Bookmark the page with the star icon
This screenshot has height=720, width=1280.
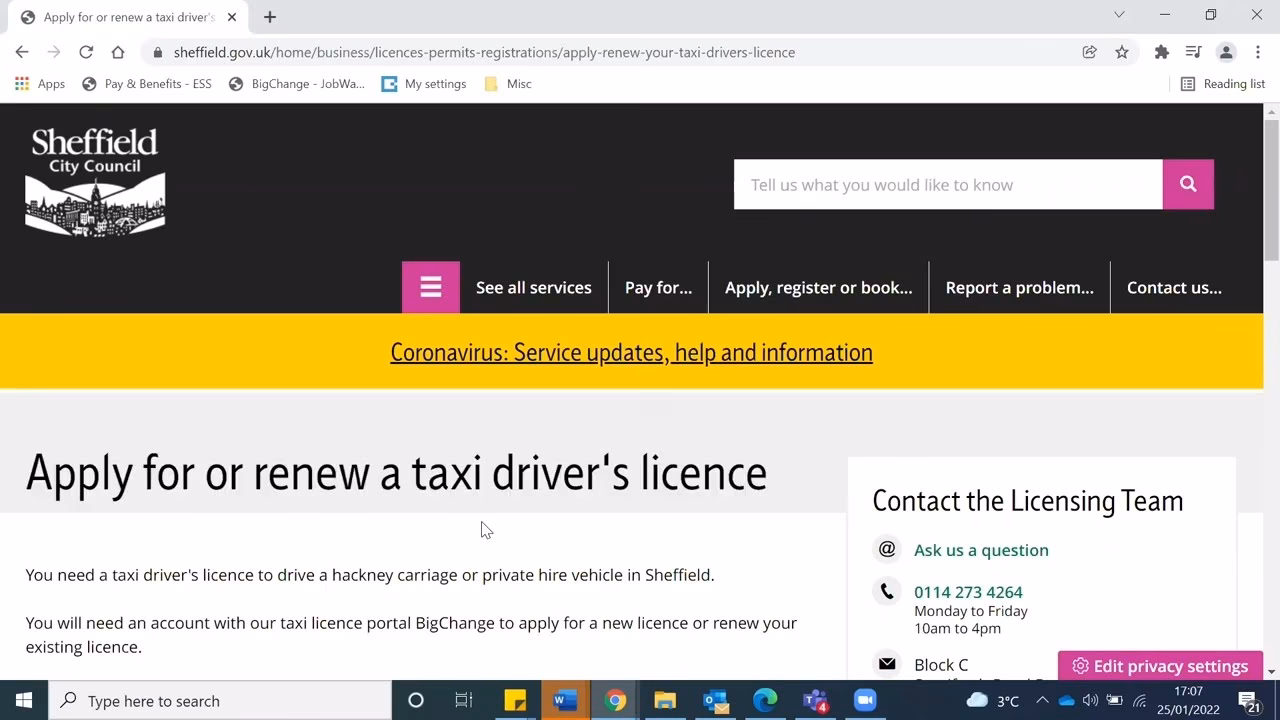[x=1122, y=52]
